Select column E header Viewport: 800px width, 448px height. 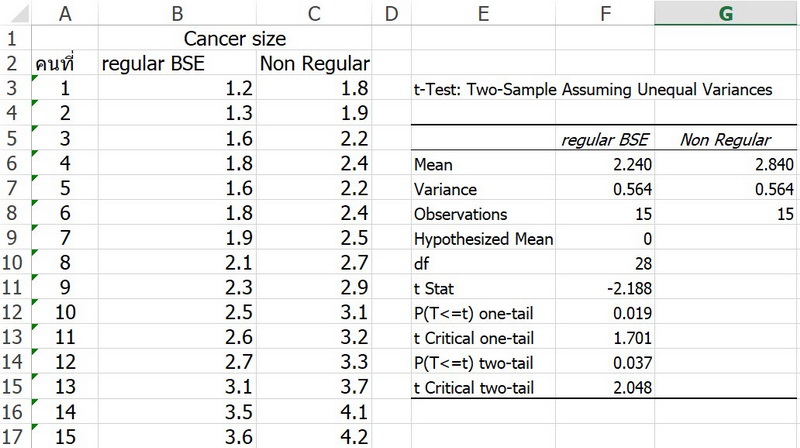[x=483, y=13]
